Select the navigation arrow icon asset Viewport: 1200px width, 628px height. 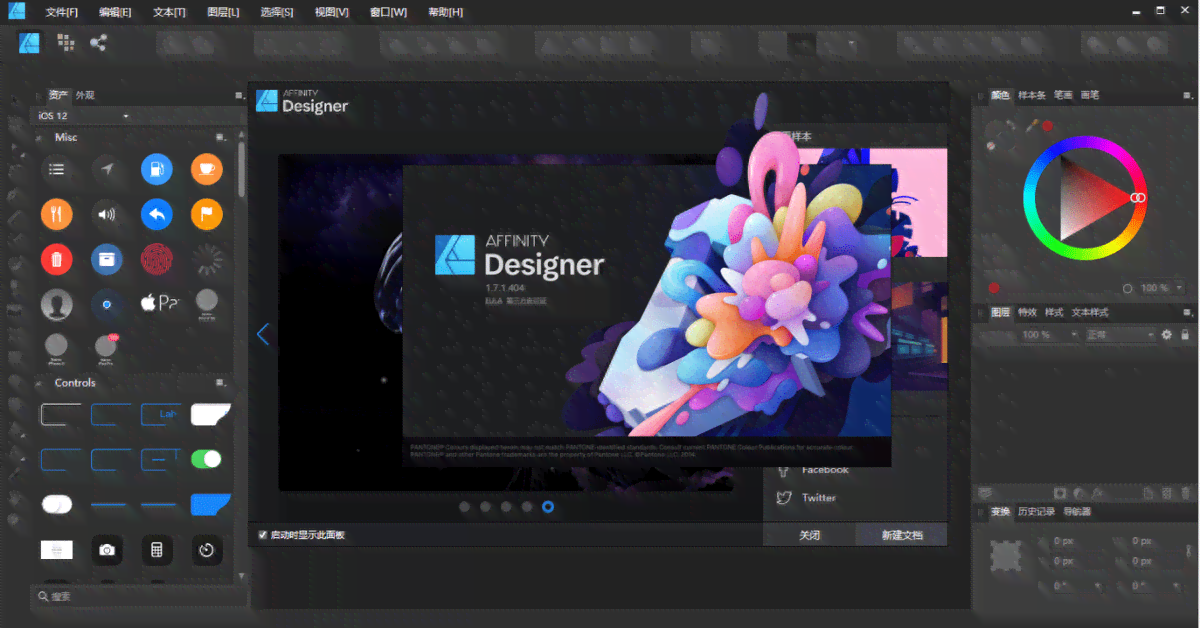click(x=107, y=169)
